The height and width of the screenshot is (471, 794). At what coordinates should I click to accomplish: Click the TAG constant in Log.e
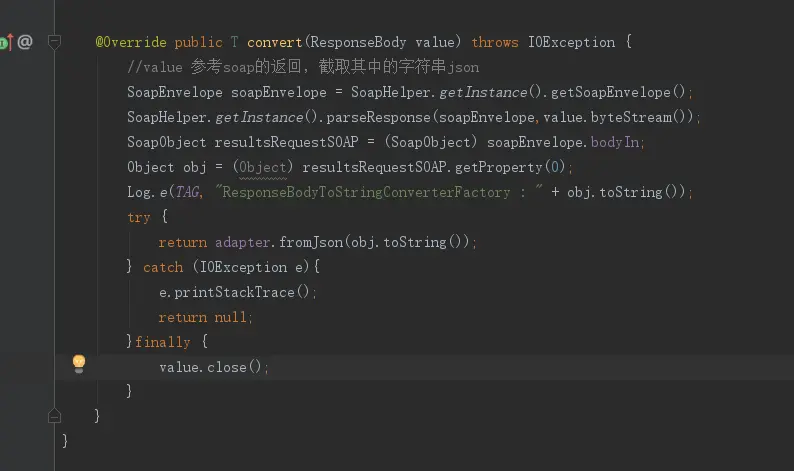click(187, 192)
